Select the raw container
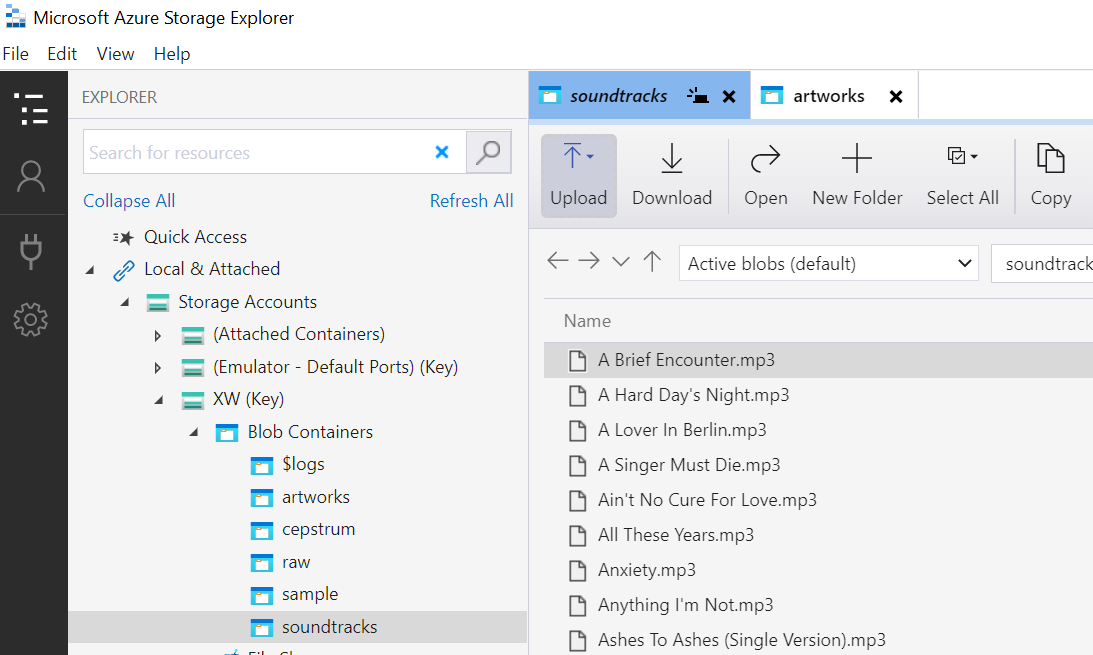This screenshot has height=655, width=1093. (296, 562)
